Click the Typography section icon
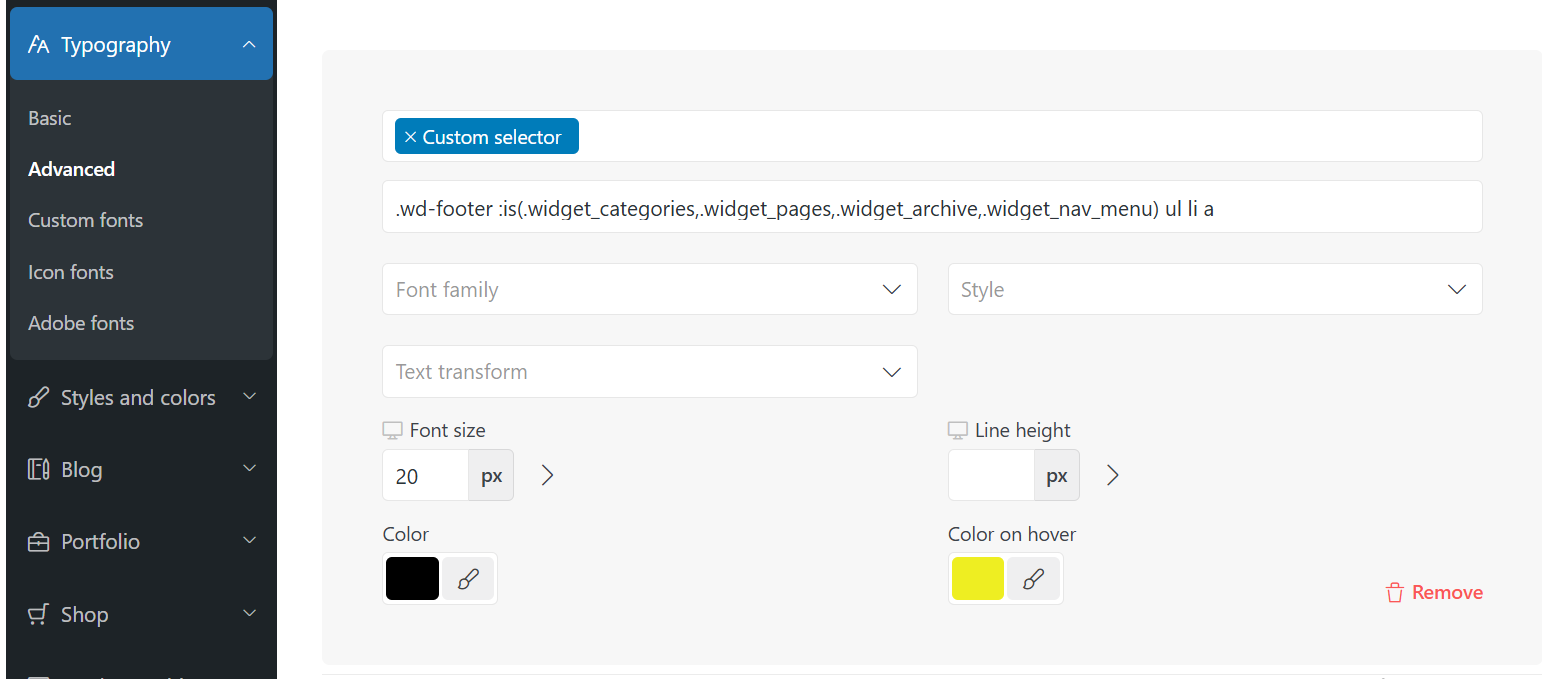The image size is (1542, 679). click(x=39, y=45)
